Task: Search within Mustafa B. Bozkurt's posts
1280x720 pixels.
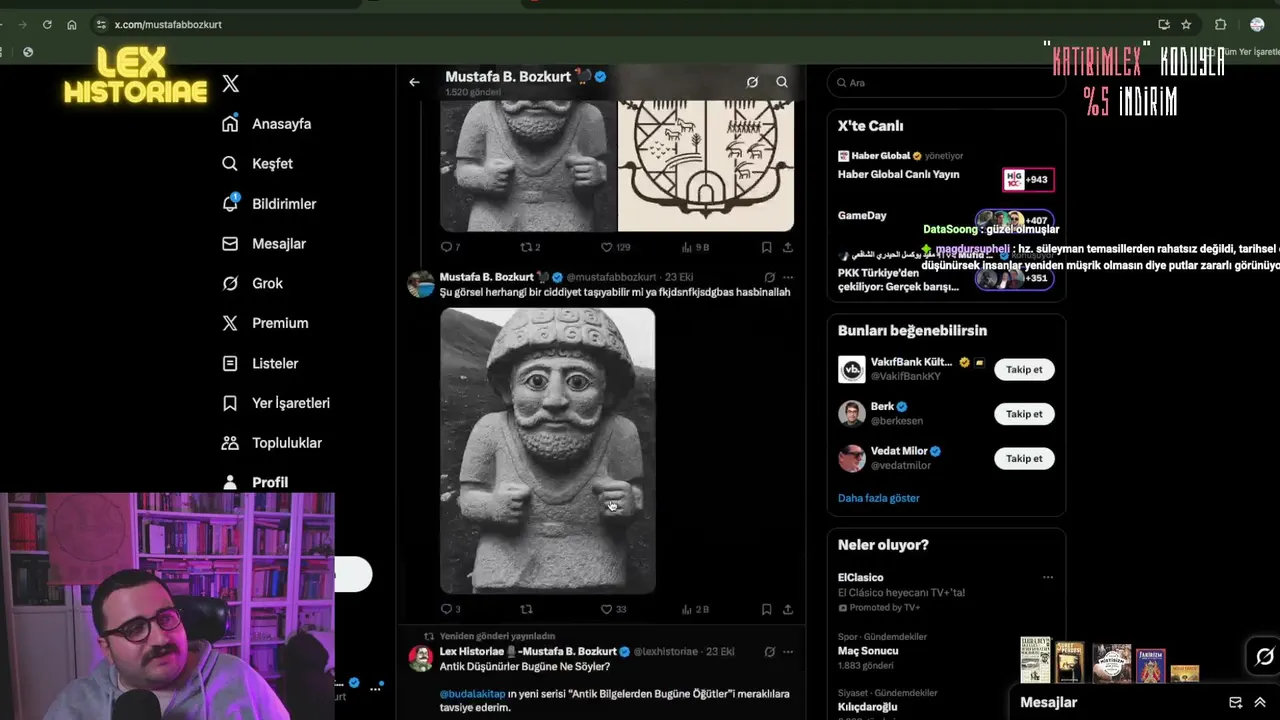Action: pyautogui.click(x=782, y=82)
